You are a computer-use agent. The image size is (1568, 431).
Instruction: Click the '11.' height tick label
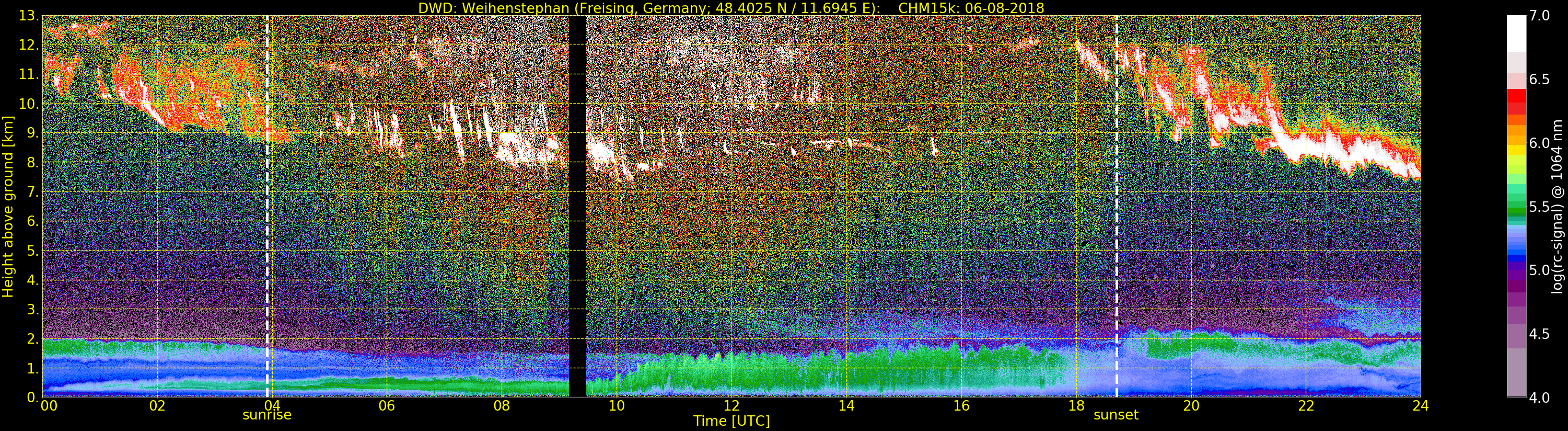click(x=29, y=74)
